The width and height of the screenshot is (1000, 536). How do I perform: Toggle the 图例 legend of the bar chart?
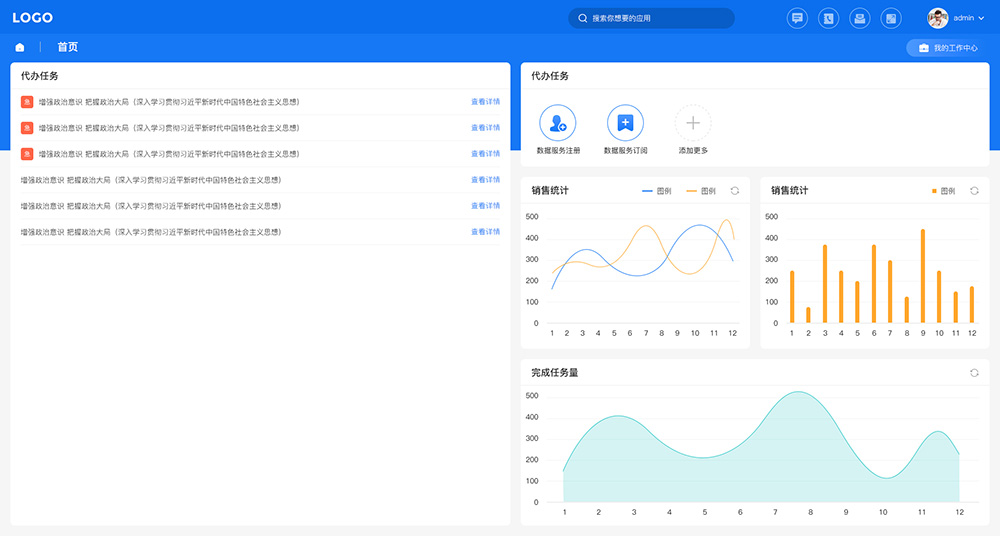click(x=943, y=191)
